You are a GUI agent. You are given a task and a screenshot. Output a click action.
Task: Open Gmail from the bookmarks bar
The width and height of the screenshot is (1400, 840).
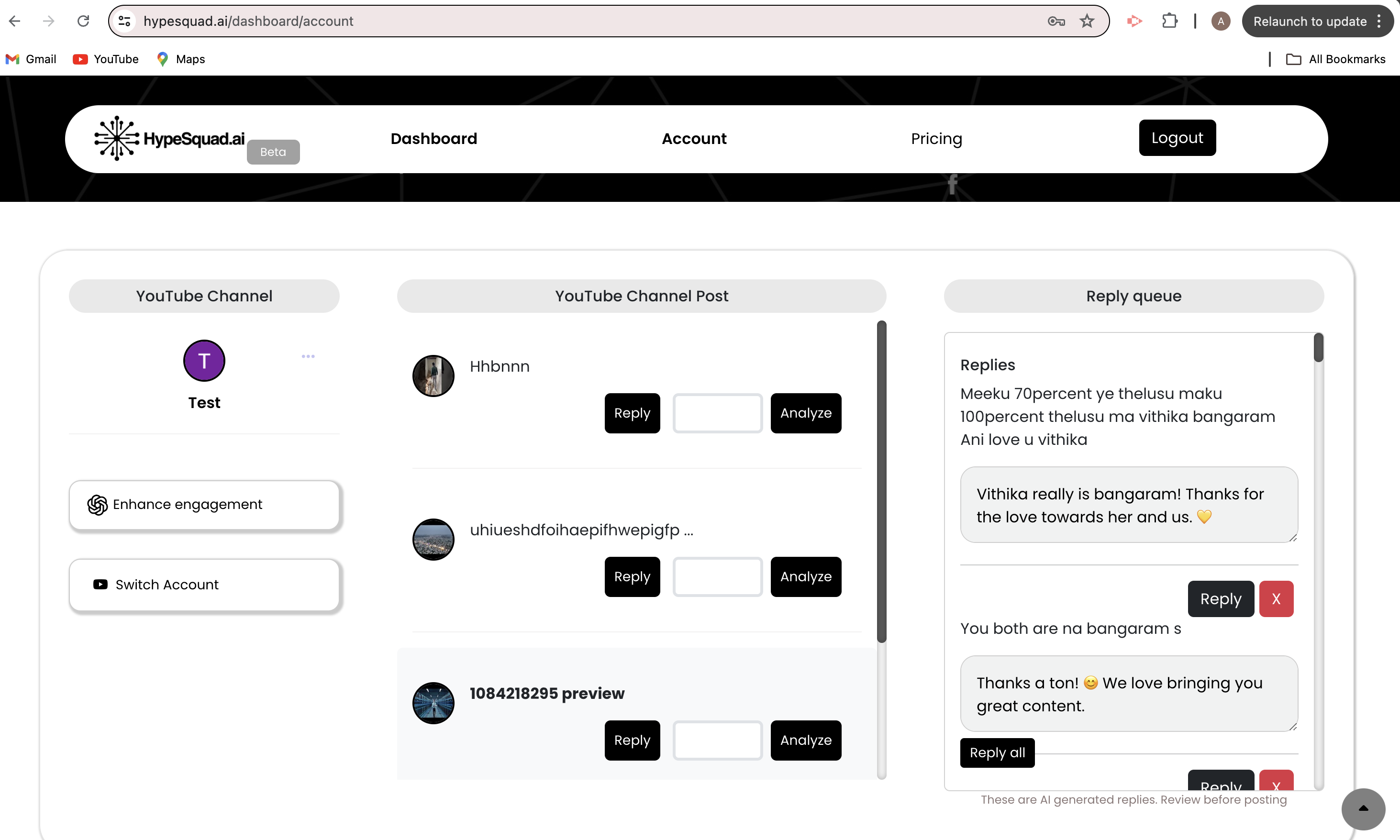(x=31, y=59)
